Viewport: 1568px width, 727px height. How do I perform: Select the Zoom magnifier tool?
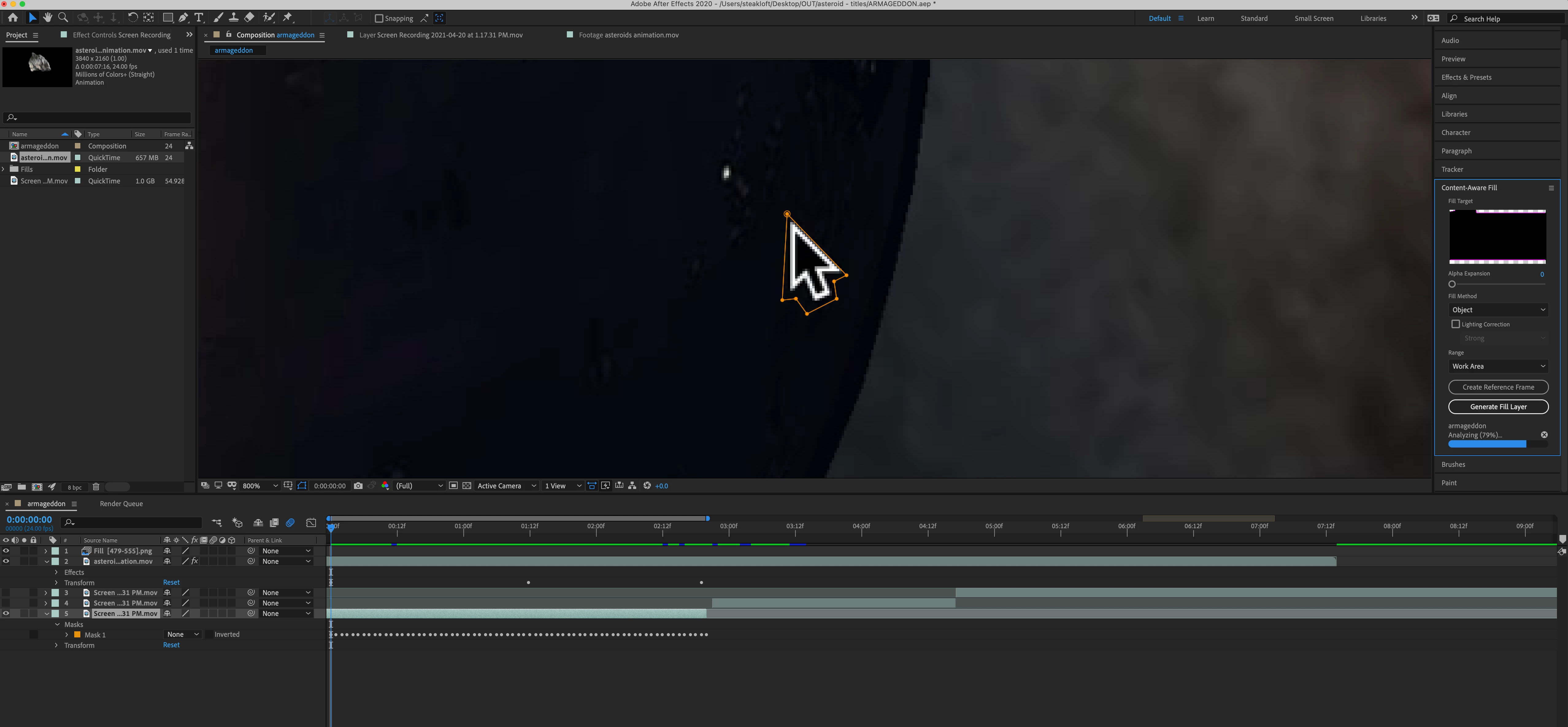click(x=63, y=18)
